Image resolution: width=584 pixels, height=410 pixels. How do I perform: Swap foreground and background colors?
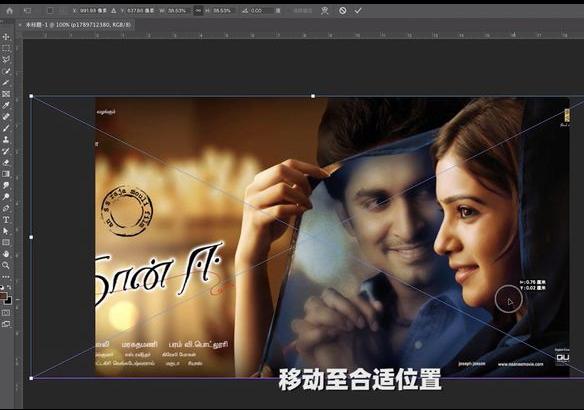(x=9, y=287)
